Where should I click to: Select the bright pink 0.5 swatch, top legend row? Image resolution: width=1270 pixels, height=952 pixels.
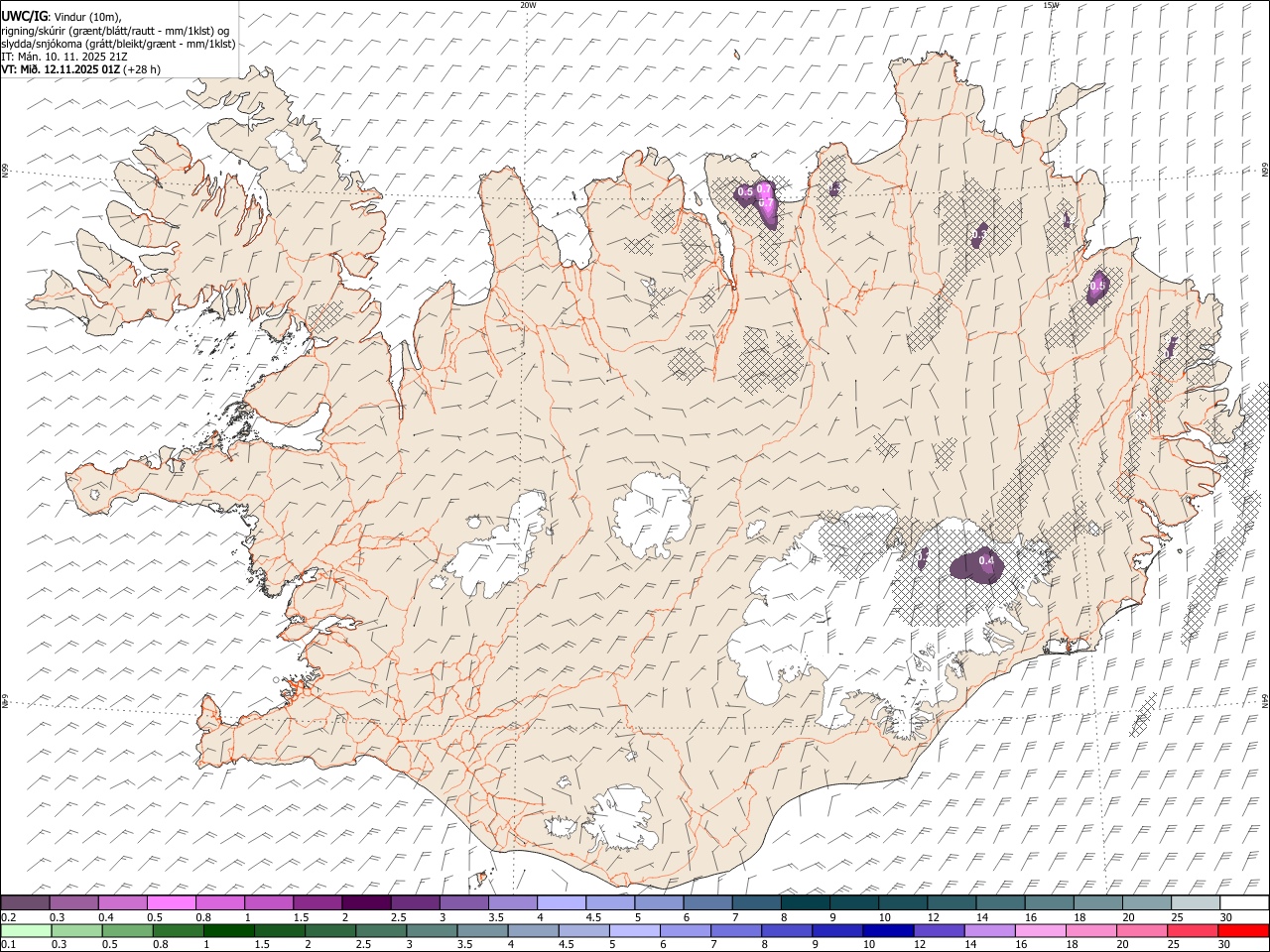171,903
